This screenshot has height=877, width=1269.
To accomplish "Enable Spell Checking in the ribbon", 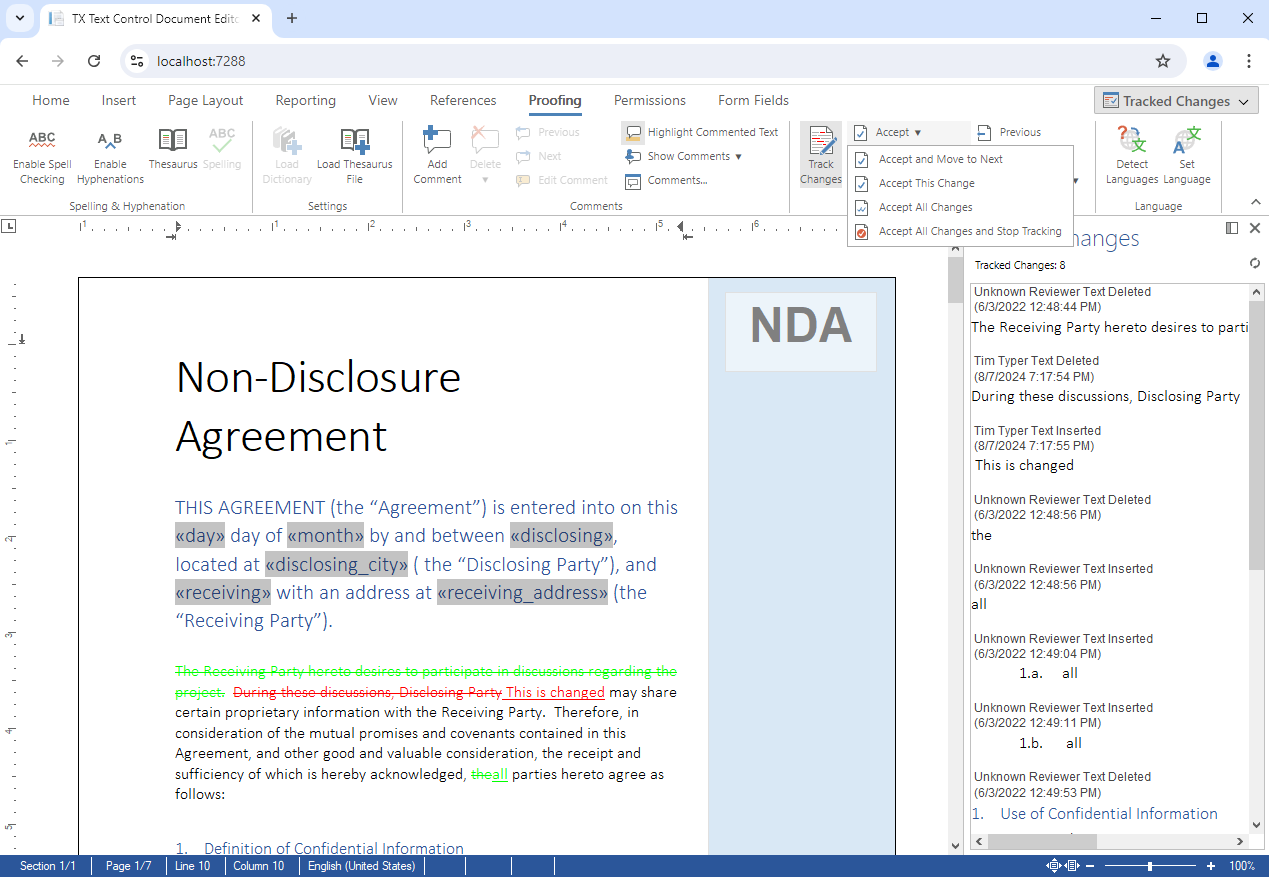I will click(x=42, y=157).
